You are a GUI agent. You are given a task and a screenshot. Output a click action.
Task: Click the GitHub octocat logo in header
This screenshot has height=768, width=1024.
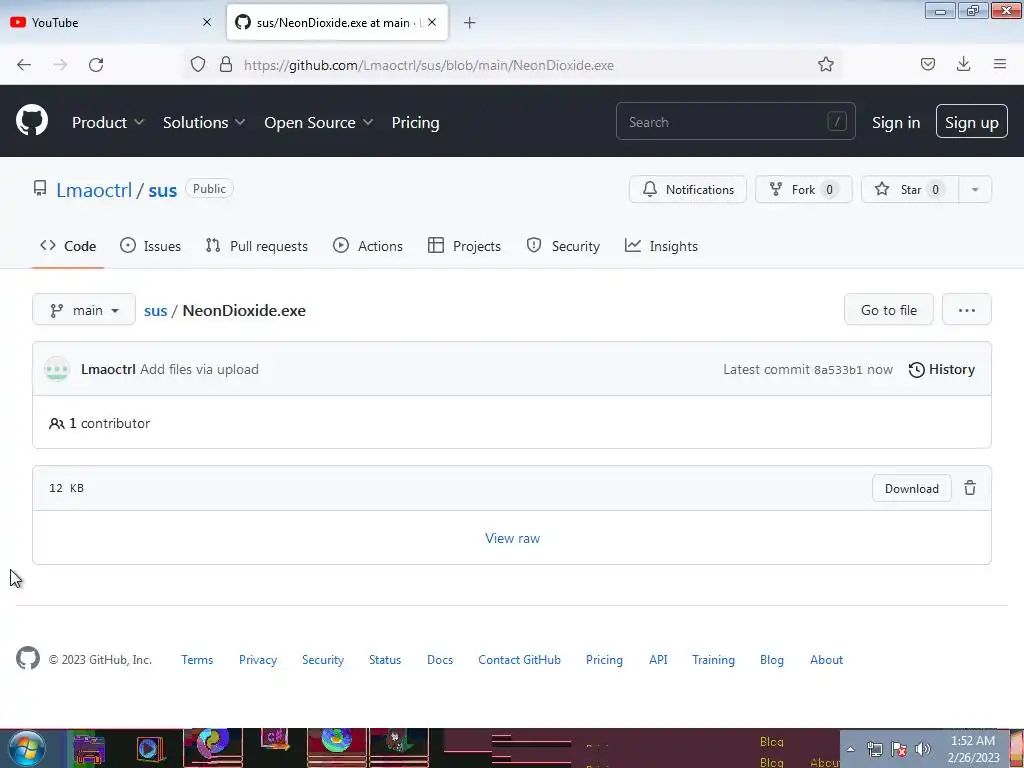32,121
